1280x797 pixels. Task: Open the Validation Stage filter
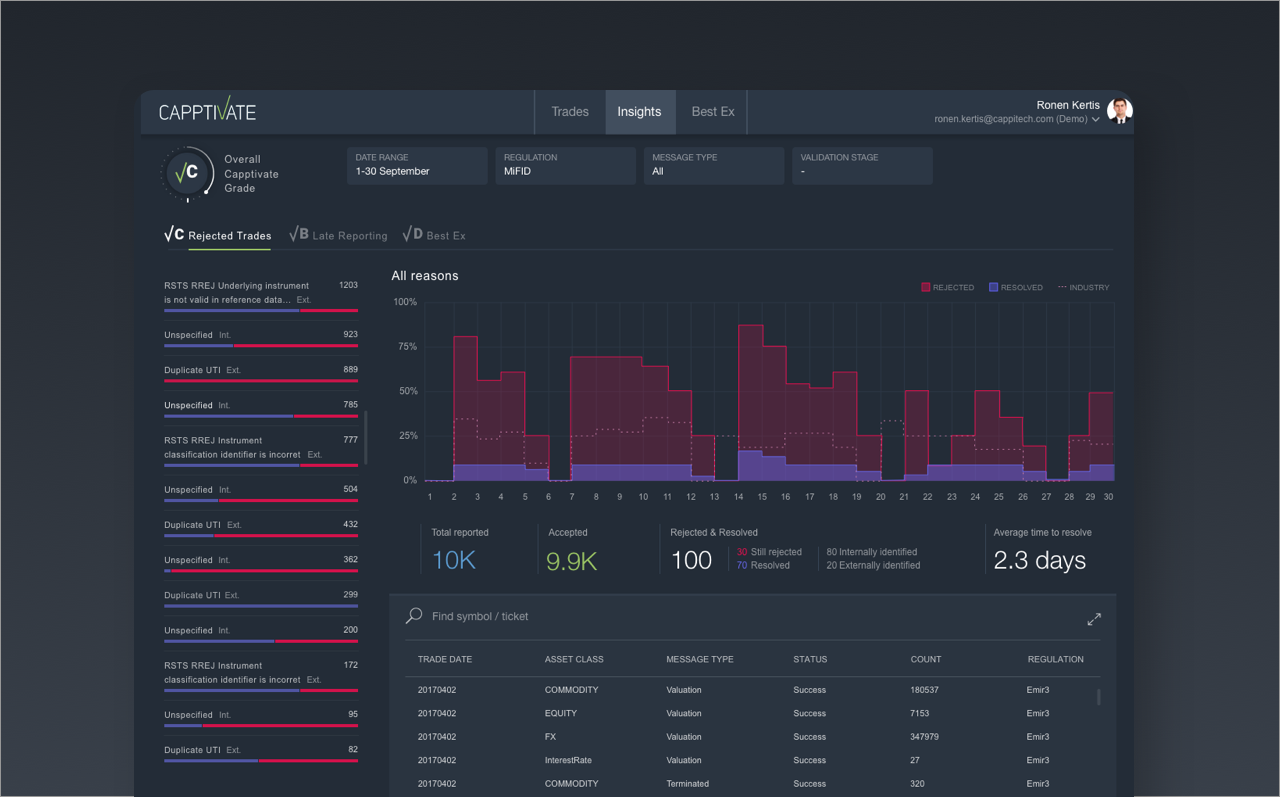(863, 166)
